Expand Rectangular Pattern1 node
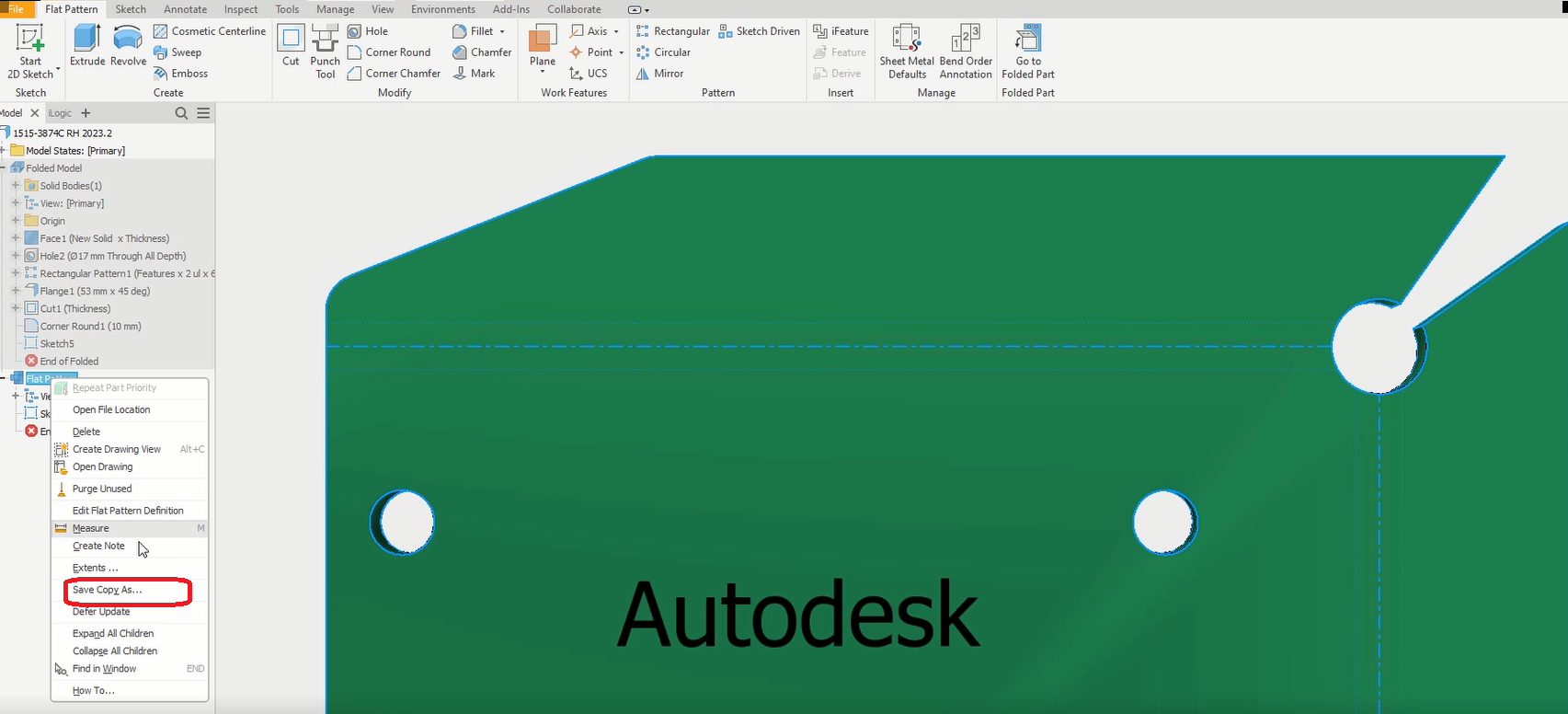 [x=16, y=273]
